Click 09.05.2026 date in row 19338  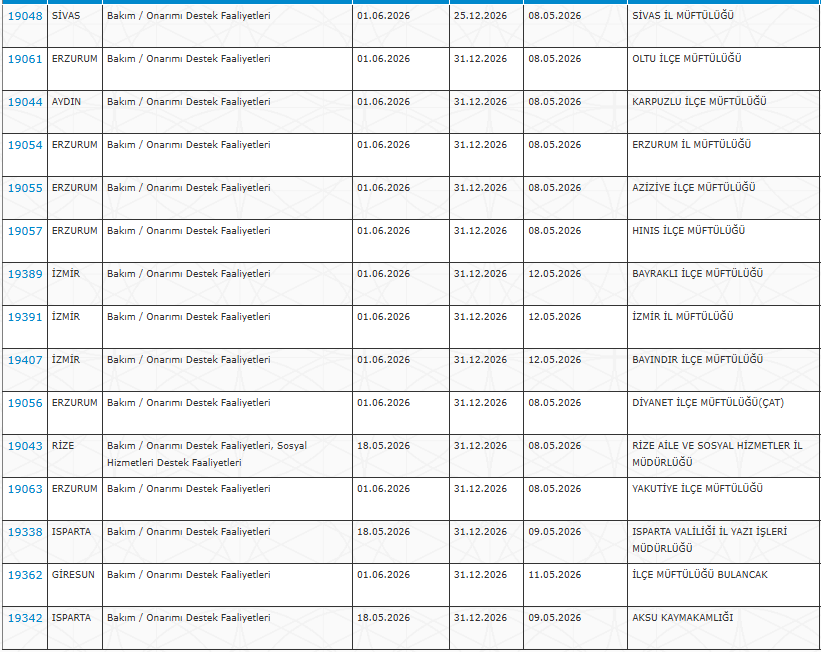coord(554,532)
